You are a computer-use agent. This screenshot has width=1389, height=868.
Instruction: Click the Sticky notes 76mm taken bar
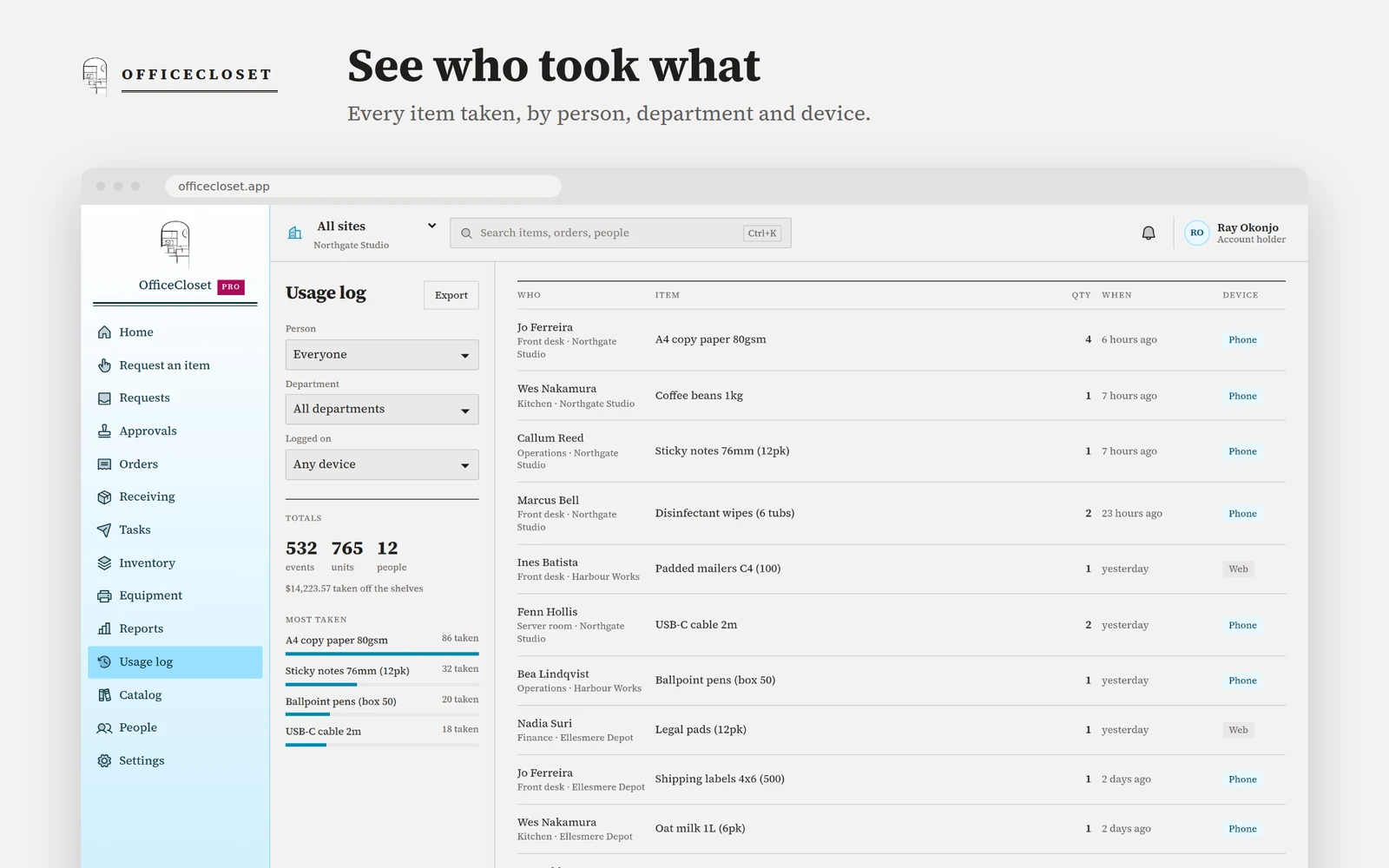(382, 684)
